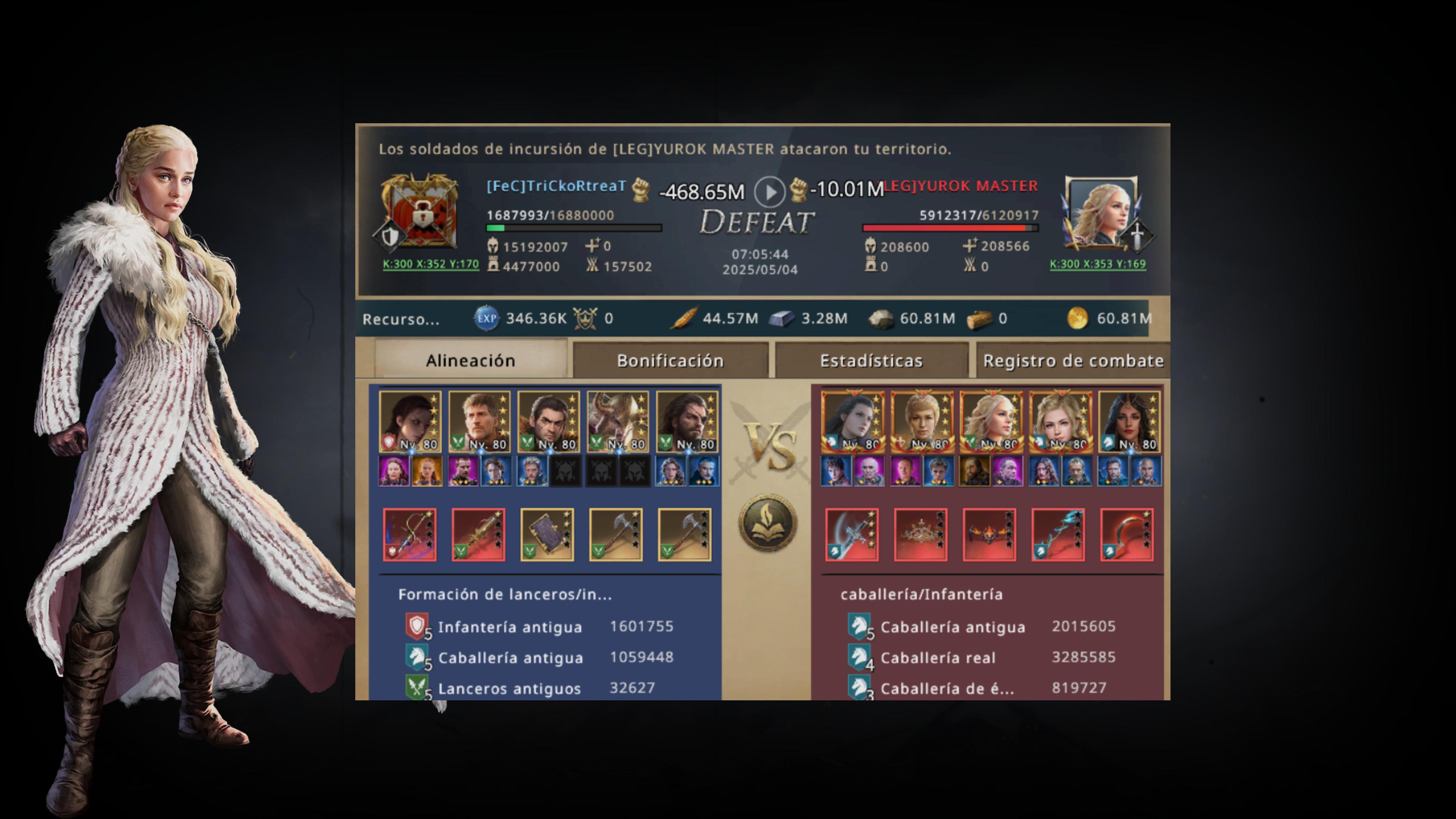Click the [FeC]TriCkoRtreaT player name
Screen dimensions: 1456x819
(x=556, y=186)
